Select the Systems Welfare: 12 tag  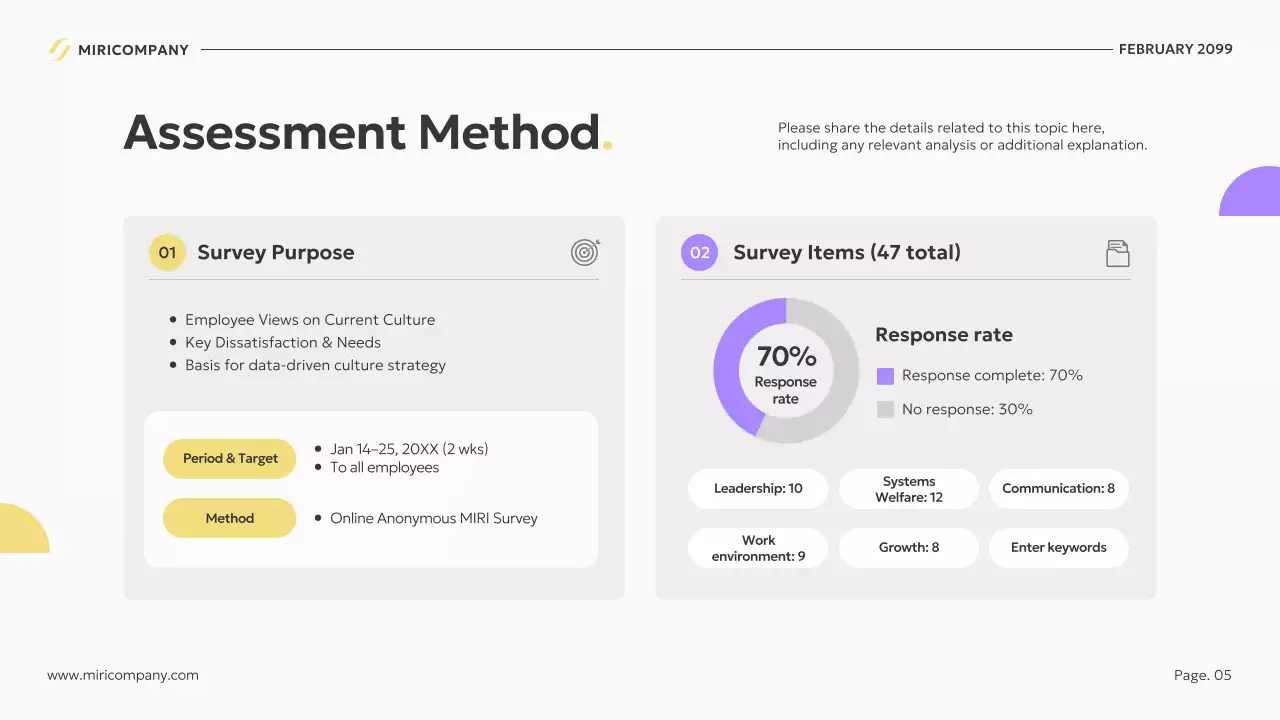[x=908, y=489]
